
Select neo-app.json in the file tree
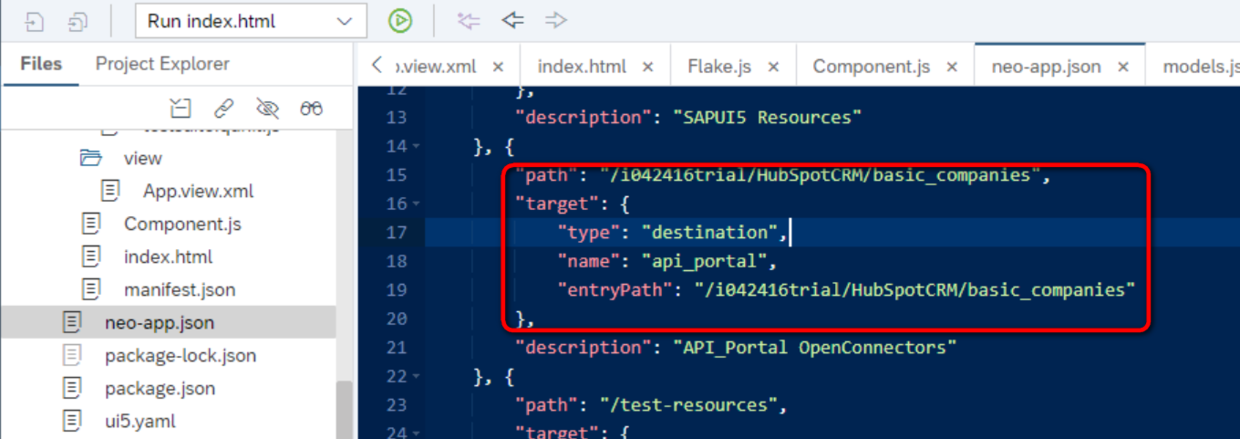[x=159, y=323]
